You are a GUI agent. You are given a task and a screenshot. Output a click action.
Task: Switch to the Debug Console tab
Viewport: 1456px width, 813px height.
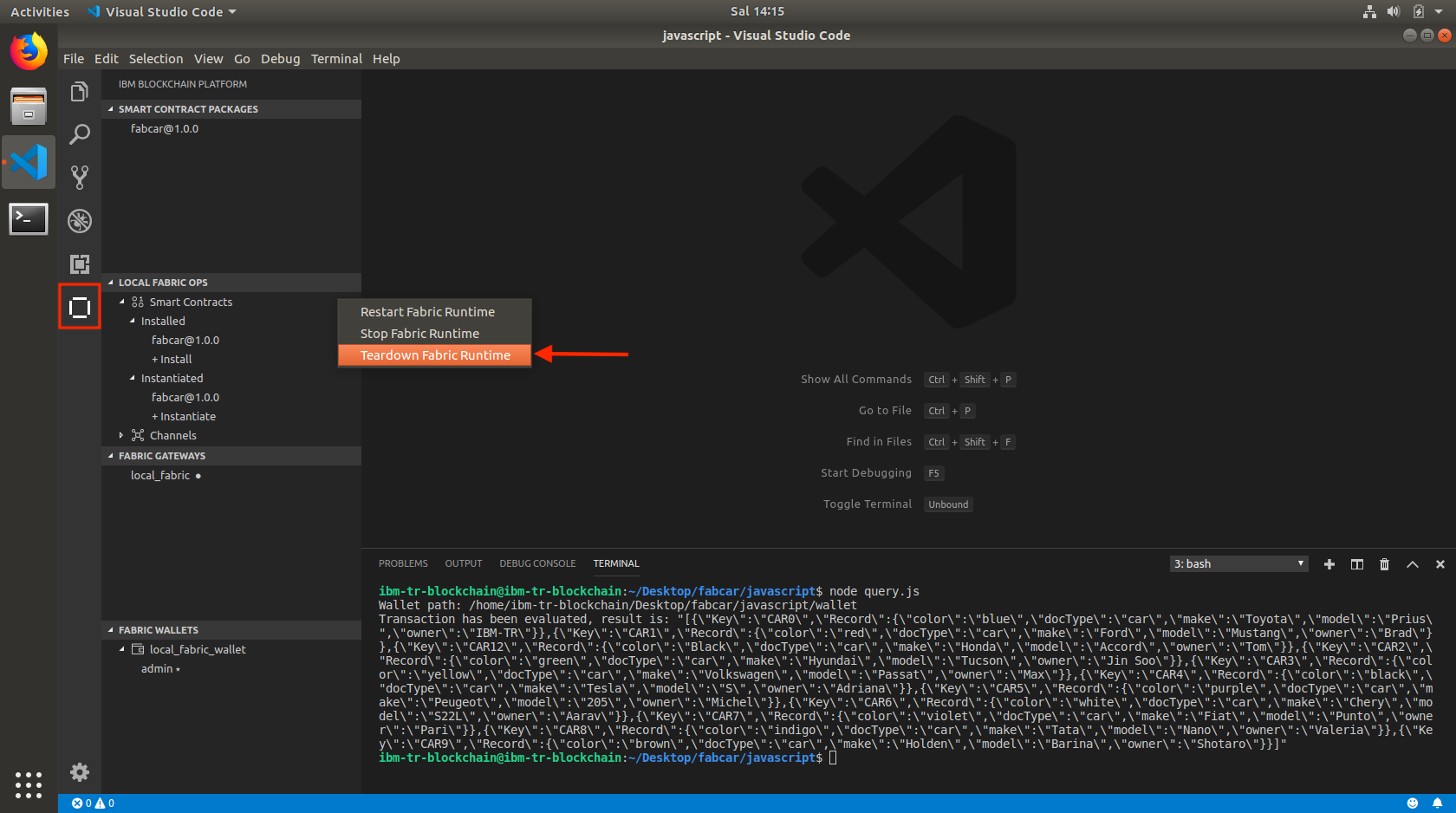tap(537, 563)
